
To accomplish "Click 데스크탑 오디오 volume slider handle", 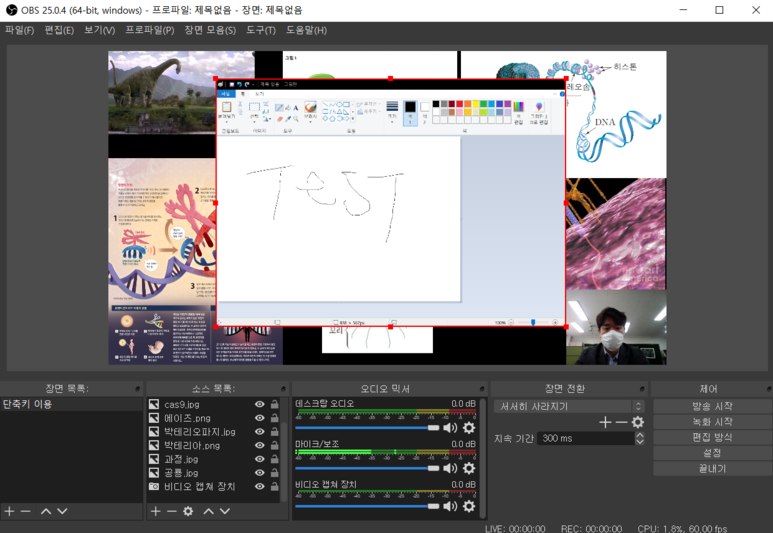I will (433, 427).
